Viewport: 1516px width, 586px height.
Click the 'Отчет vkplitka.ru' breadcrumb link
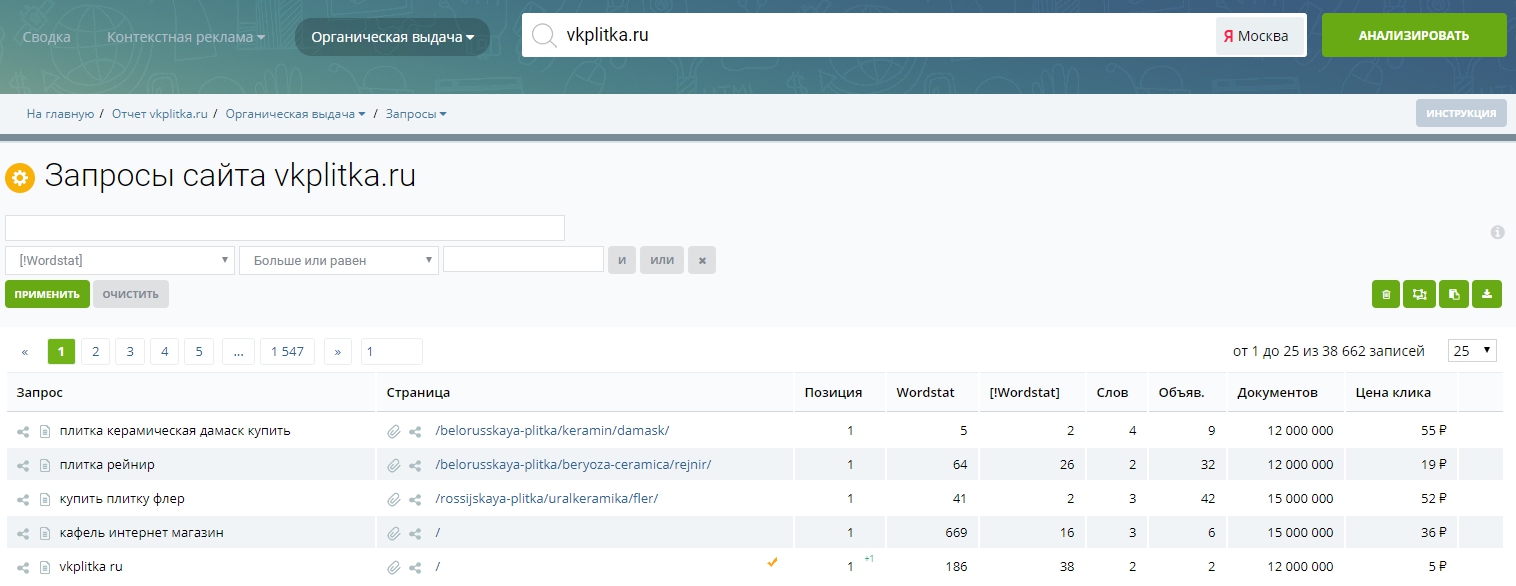[x=160, y=114]
